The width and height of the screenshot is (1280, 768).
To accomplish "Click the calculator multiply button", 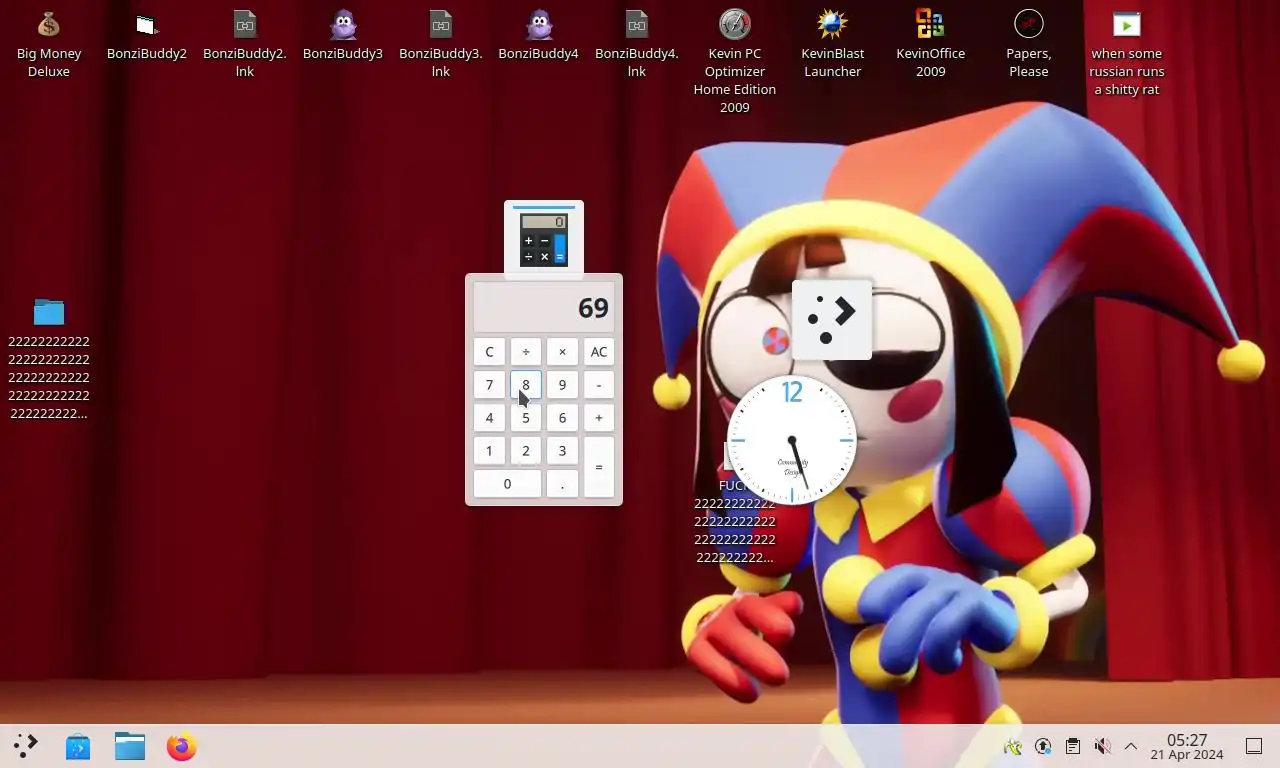I will pos(562,352).
